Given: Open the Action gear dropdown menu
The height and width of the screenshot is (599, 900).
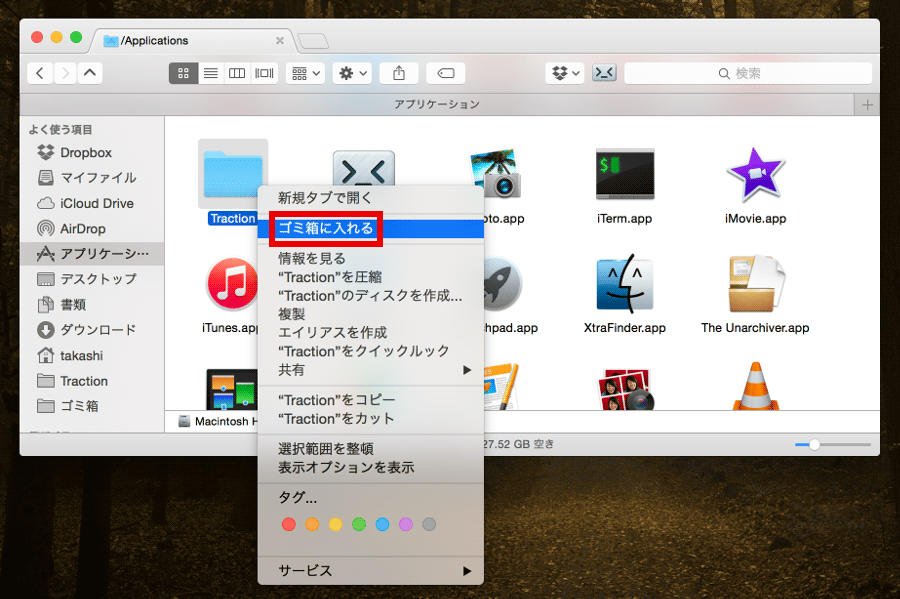Looking at the screenshot, I should point(353,73).
